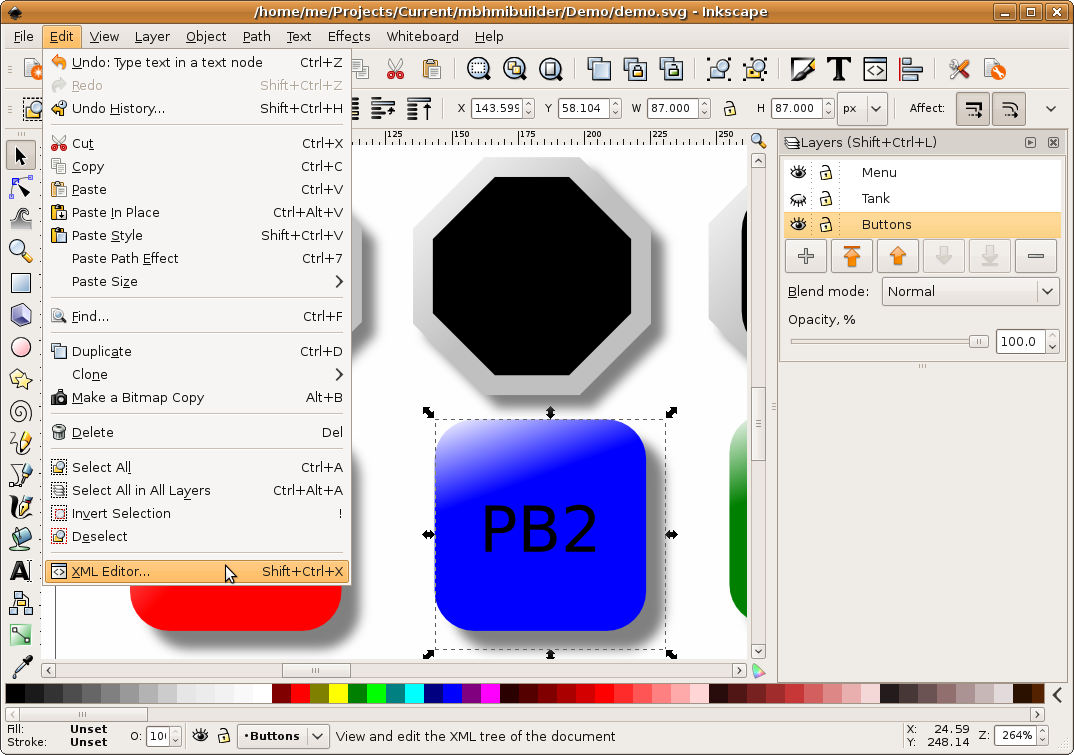1074x755 pixels.
Task: Toggle width/height ratio lock
Action: [729, 108]
